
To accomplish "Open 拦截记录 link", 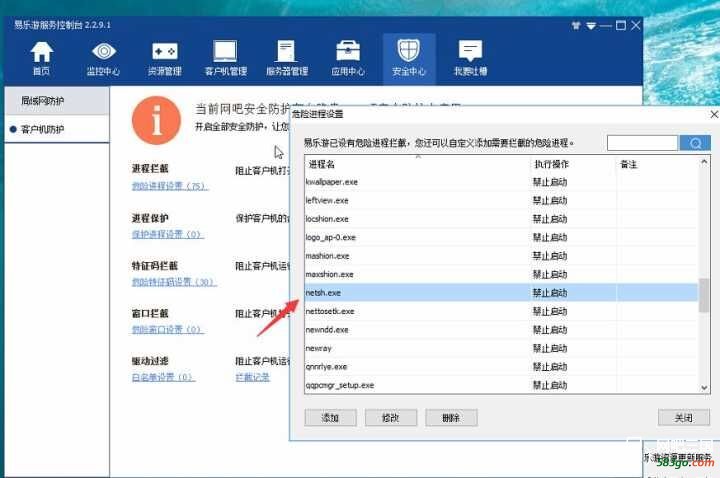I will coord(253,377).
